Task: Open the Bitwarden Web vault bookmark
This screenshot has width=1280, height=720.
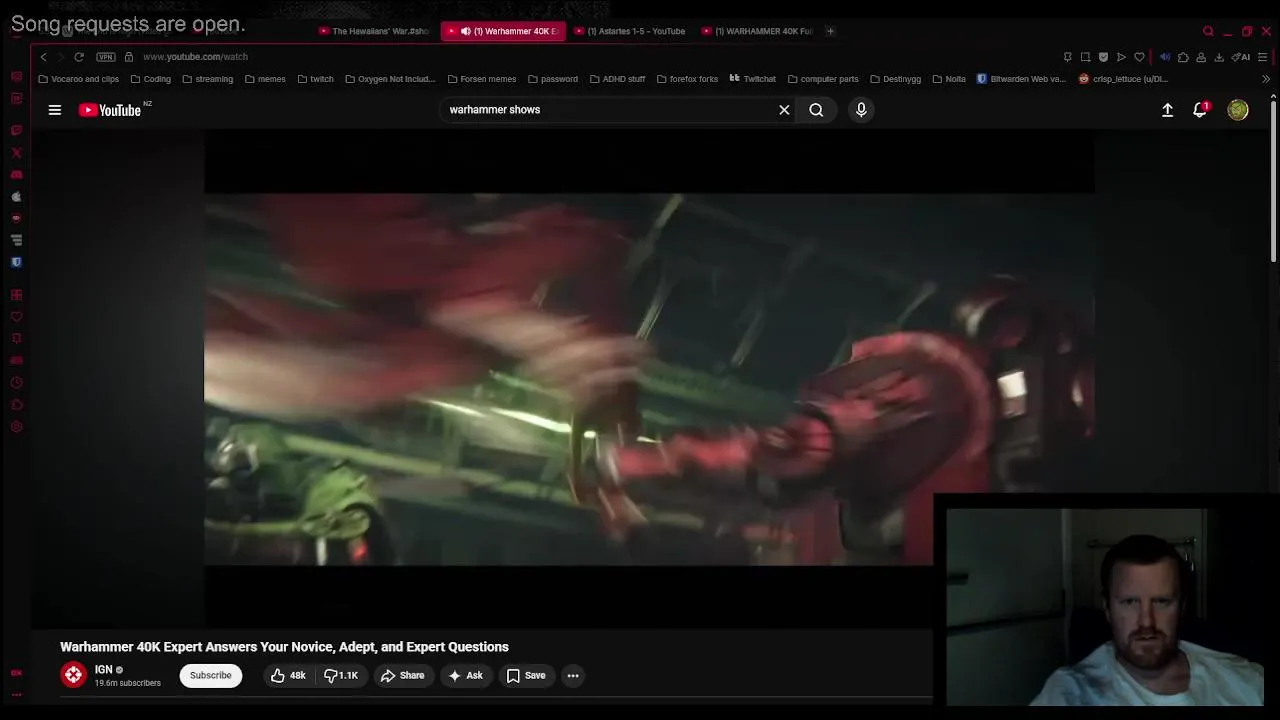Action: [x=1021, y=79]
